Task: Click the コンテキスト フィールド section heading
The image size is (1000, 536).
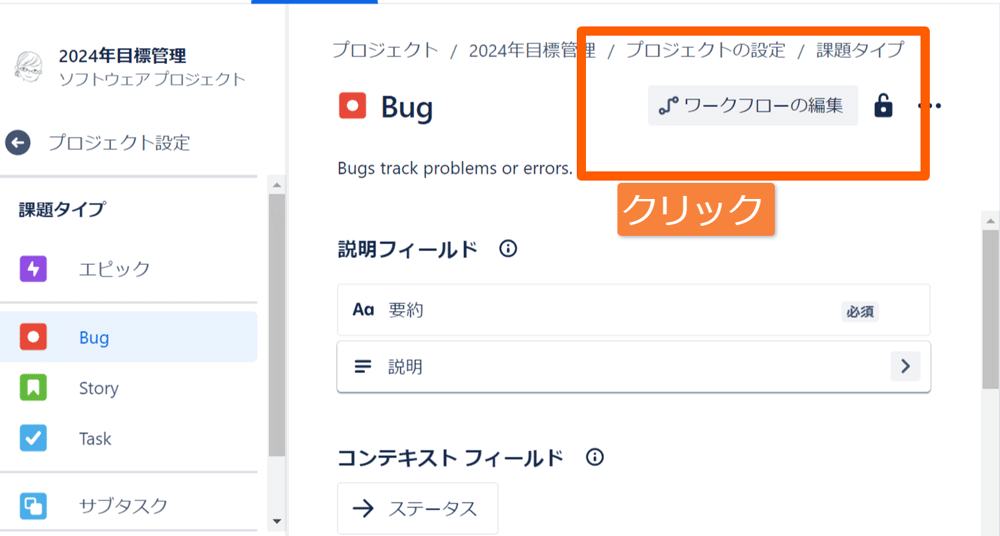Action: (450, 458)
